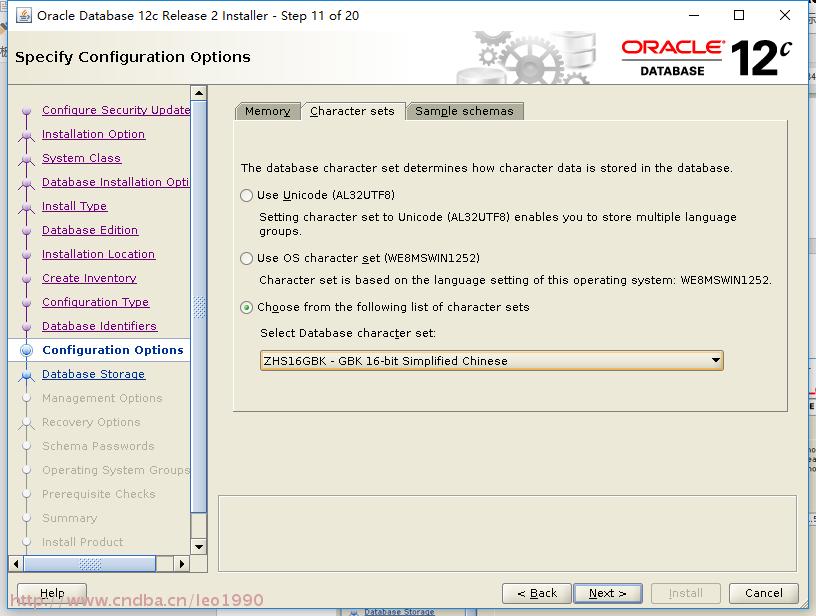This screenshot has height=616, width=816.
Task: Maximize the installer window
Action: click(x=738, y=15)
